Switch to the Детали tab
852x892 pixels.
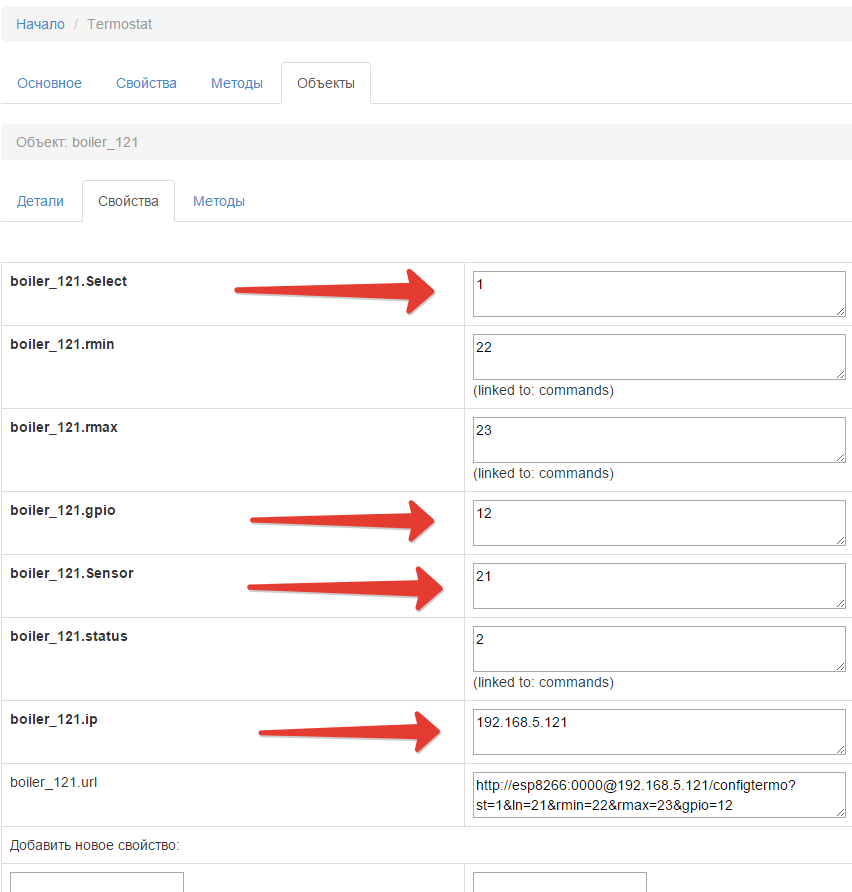coord(40,201)
